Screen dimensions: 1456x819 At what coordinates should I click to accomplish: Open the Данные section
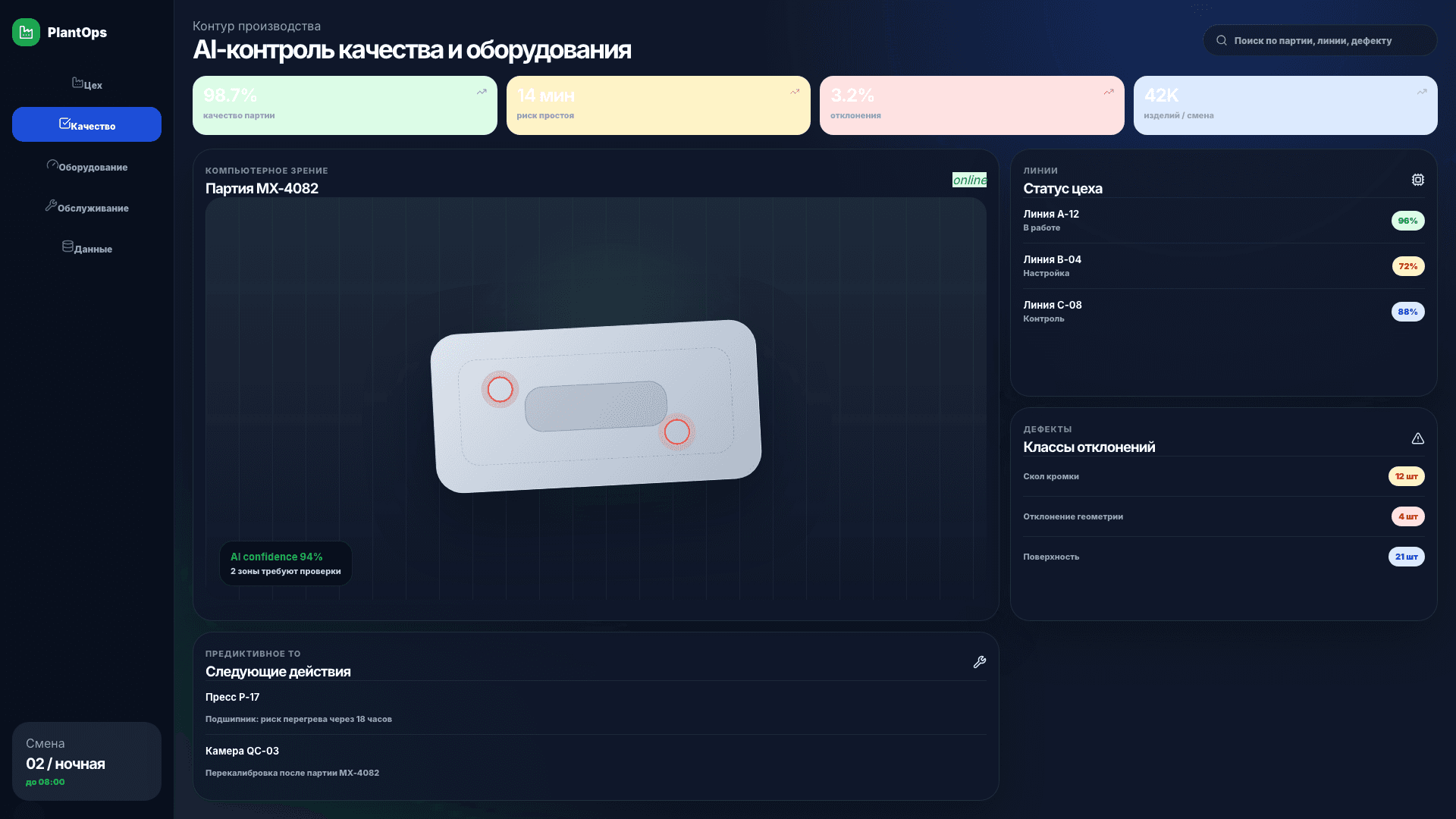86,248
